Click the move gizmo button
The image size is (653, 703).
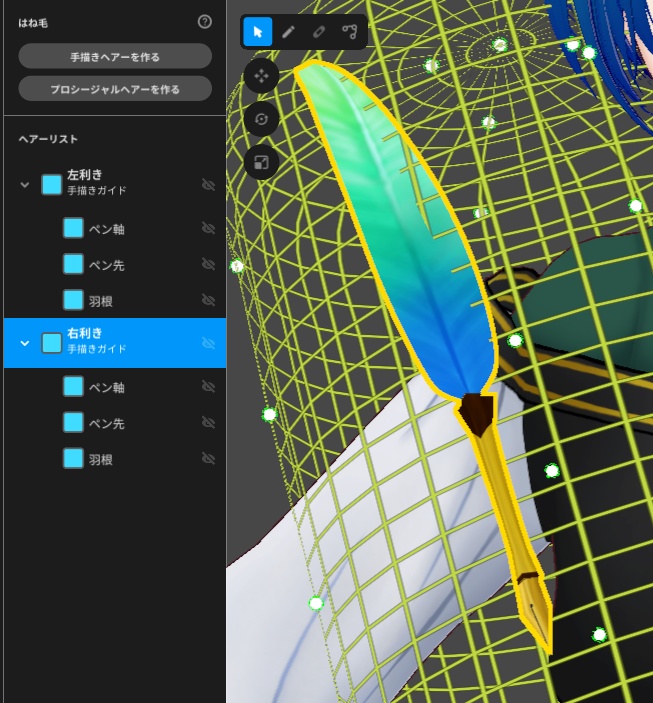(x=261, y=76)
